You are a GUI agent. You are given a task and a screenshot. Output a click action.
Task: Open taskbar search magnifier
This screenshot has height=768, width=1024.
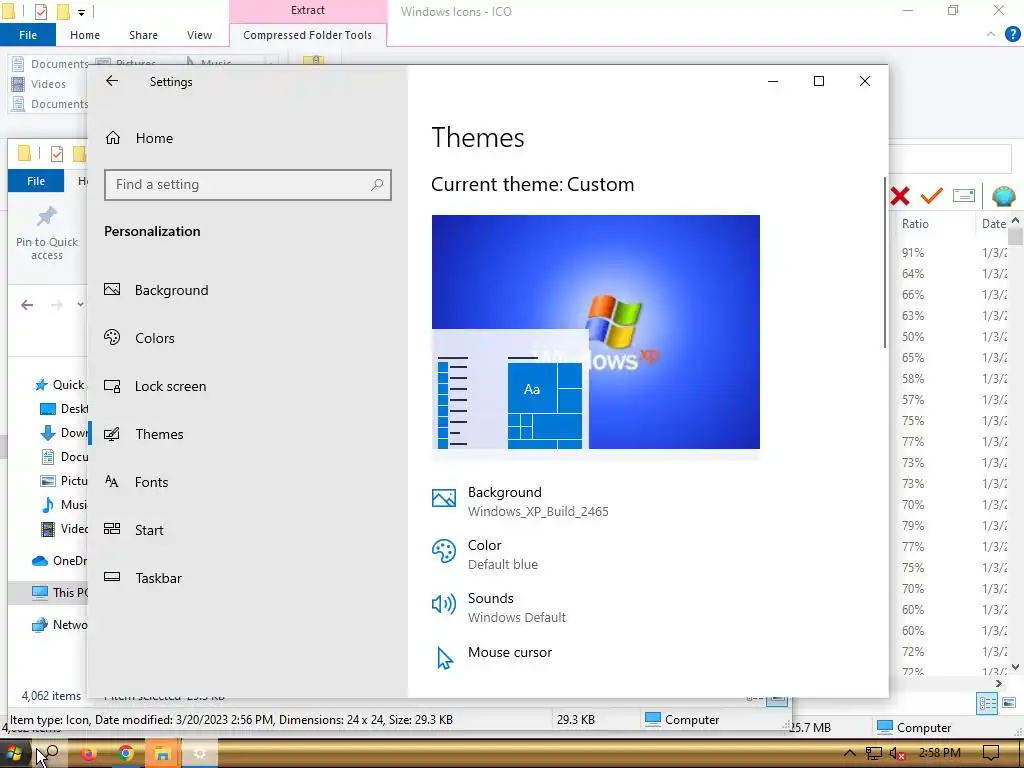(51, 754)
